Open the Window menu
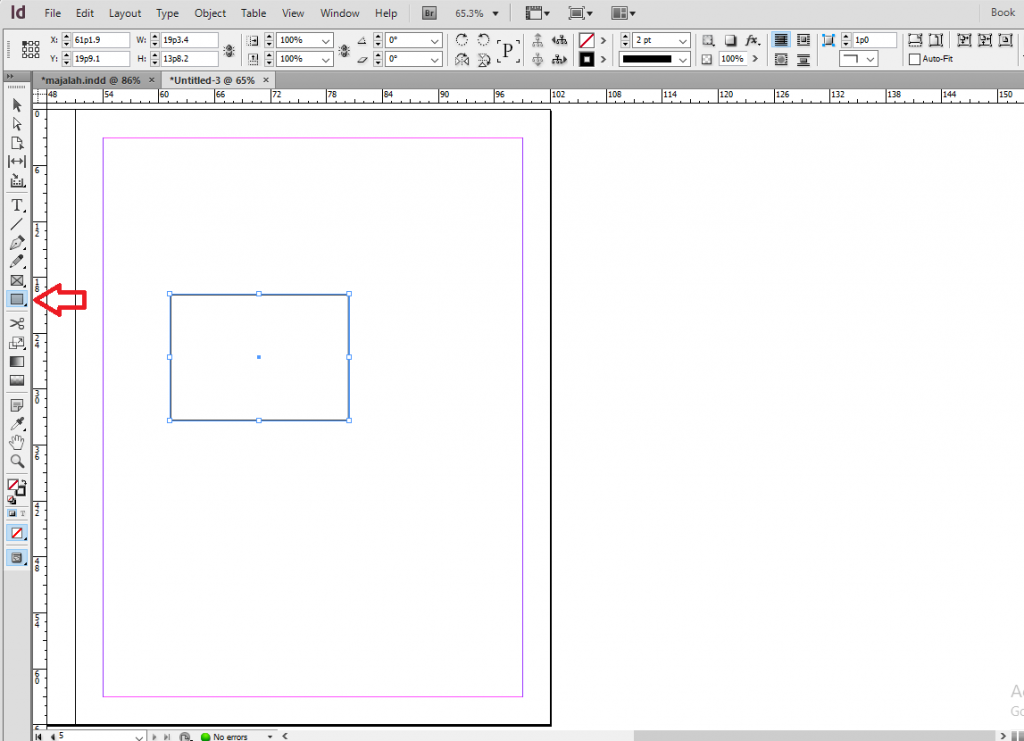Image resolution: width=1024 pixels, height=741 pixels. point(339,13)
